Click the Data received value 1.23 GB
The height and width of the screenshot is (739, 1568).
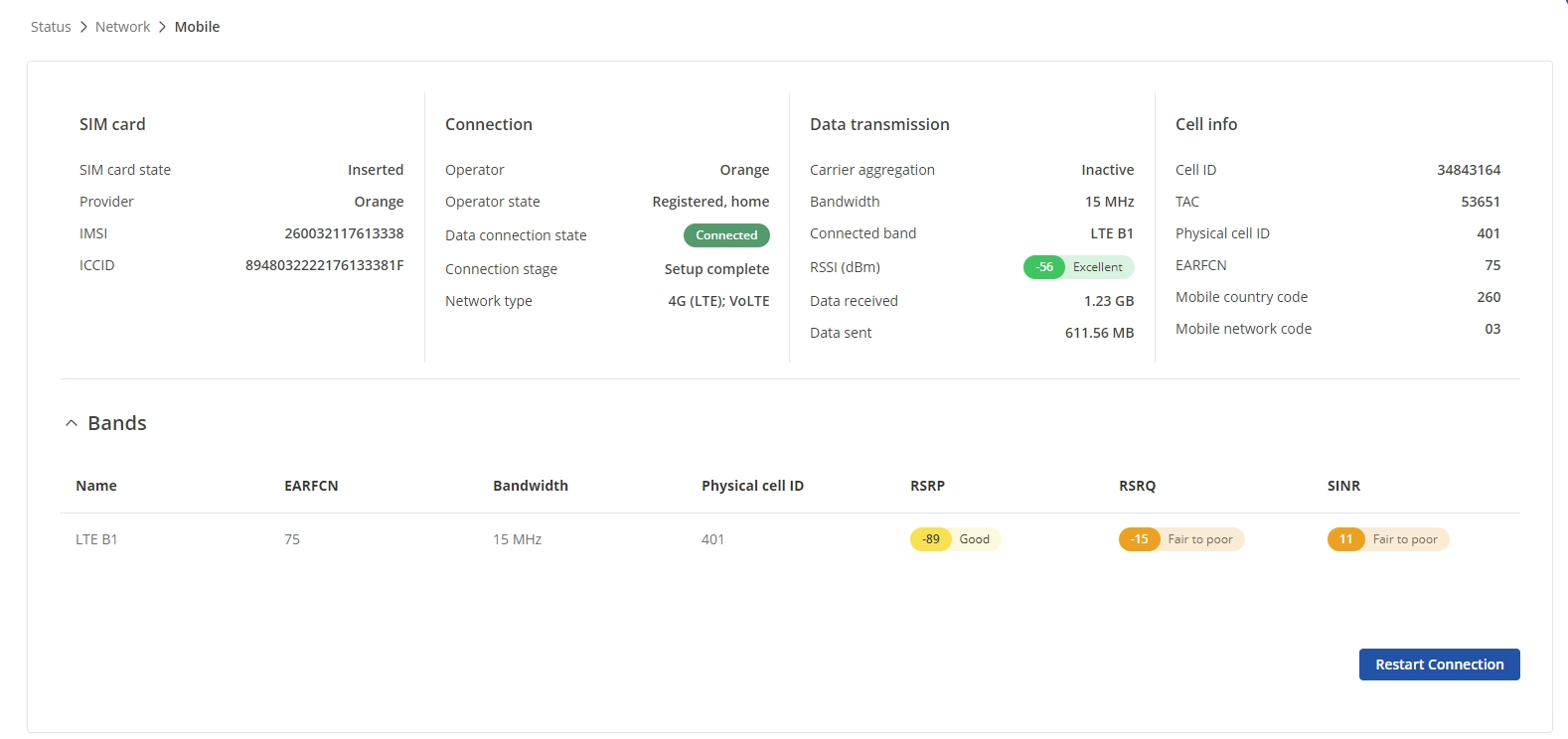pos(1109,301)
